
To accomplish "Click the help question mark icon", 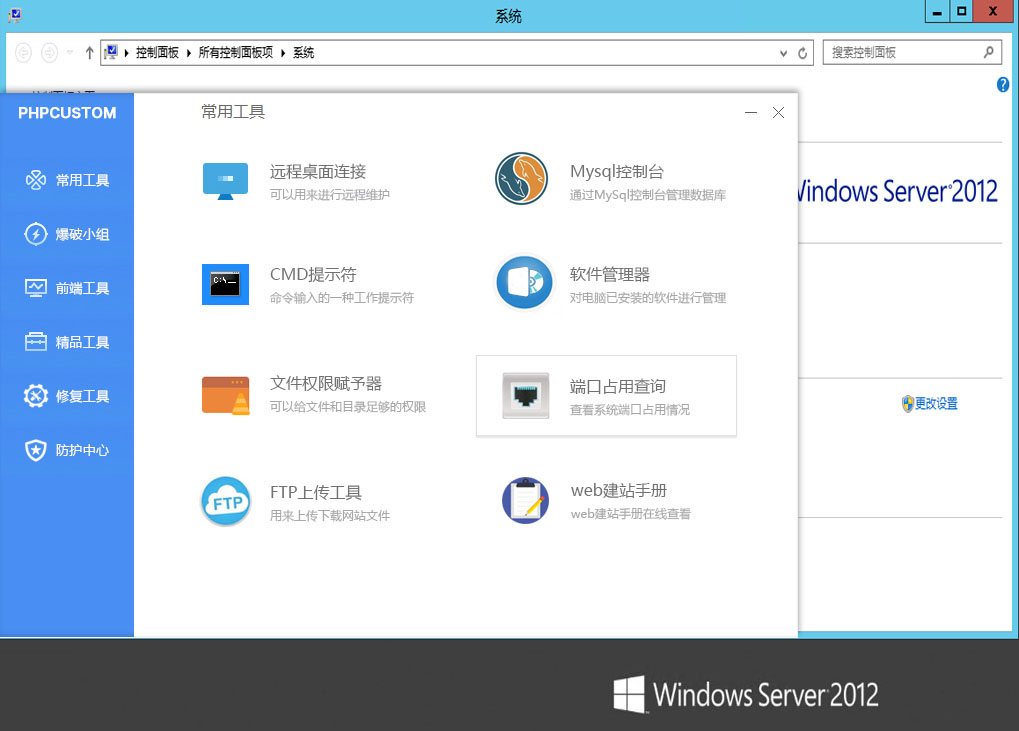I will click(x=1003, y=84).
